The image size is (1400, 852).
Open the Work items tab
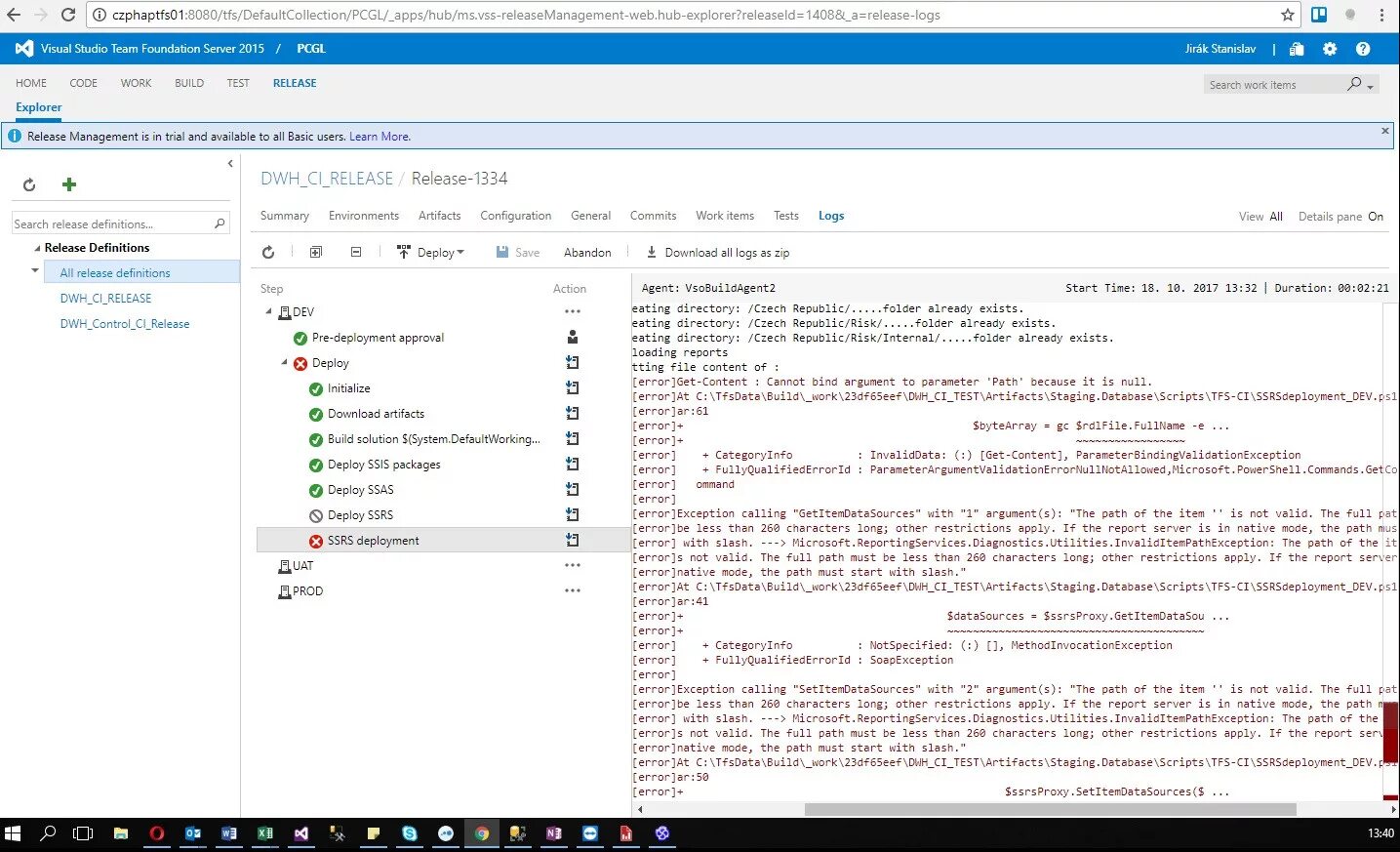[725, 216]
